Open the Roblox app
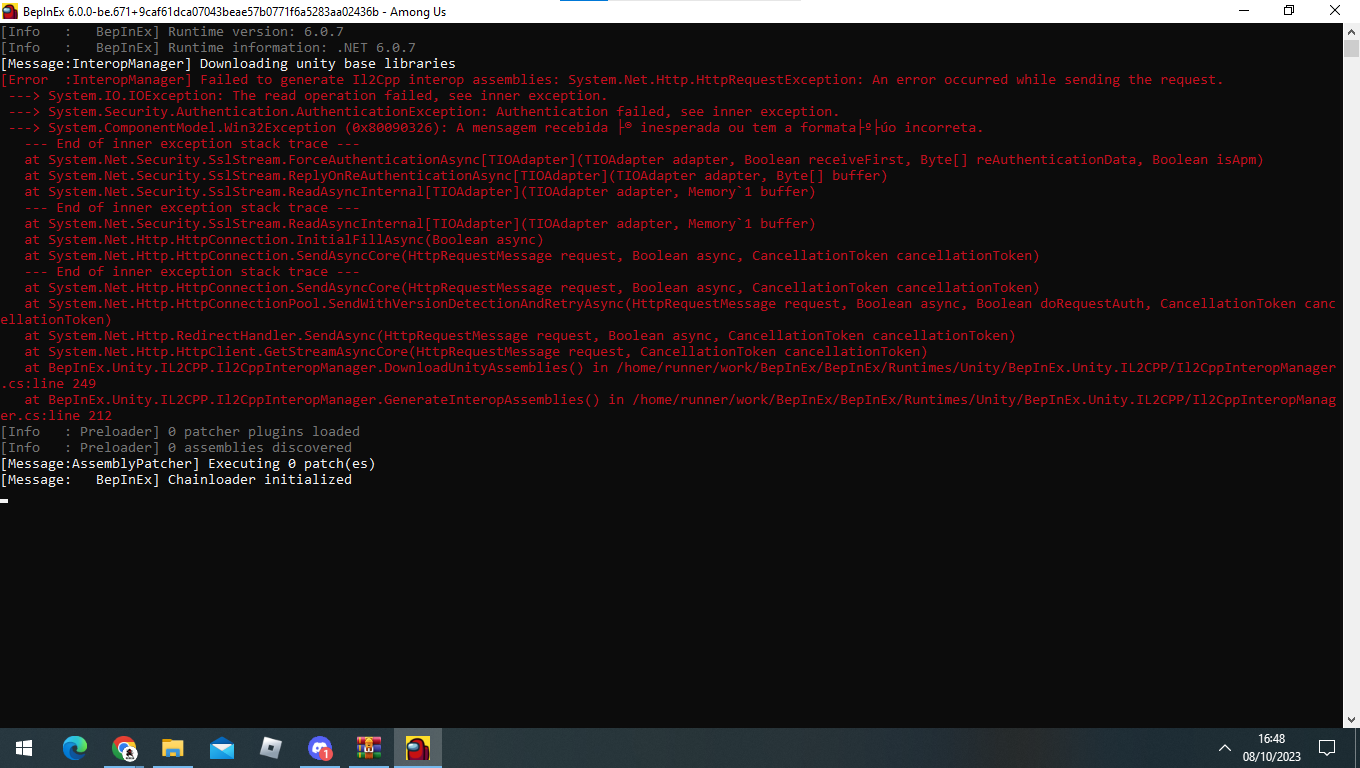Image resolution: width=1360 pixels, height=768 pixels. [270, 747]
